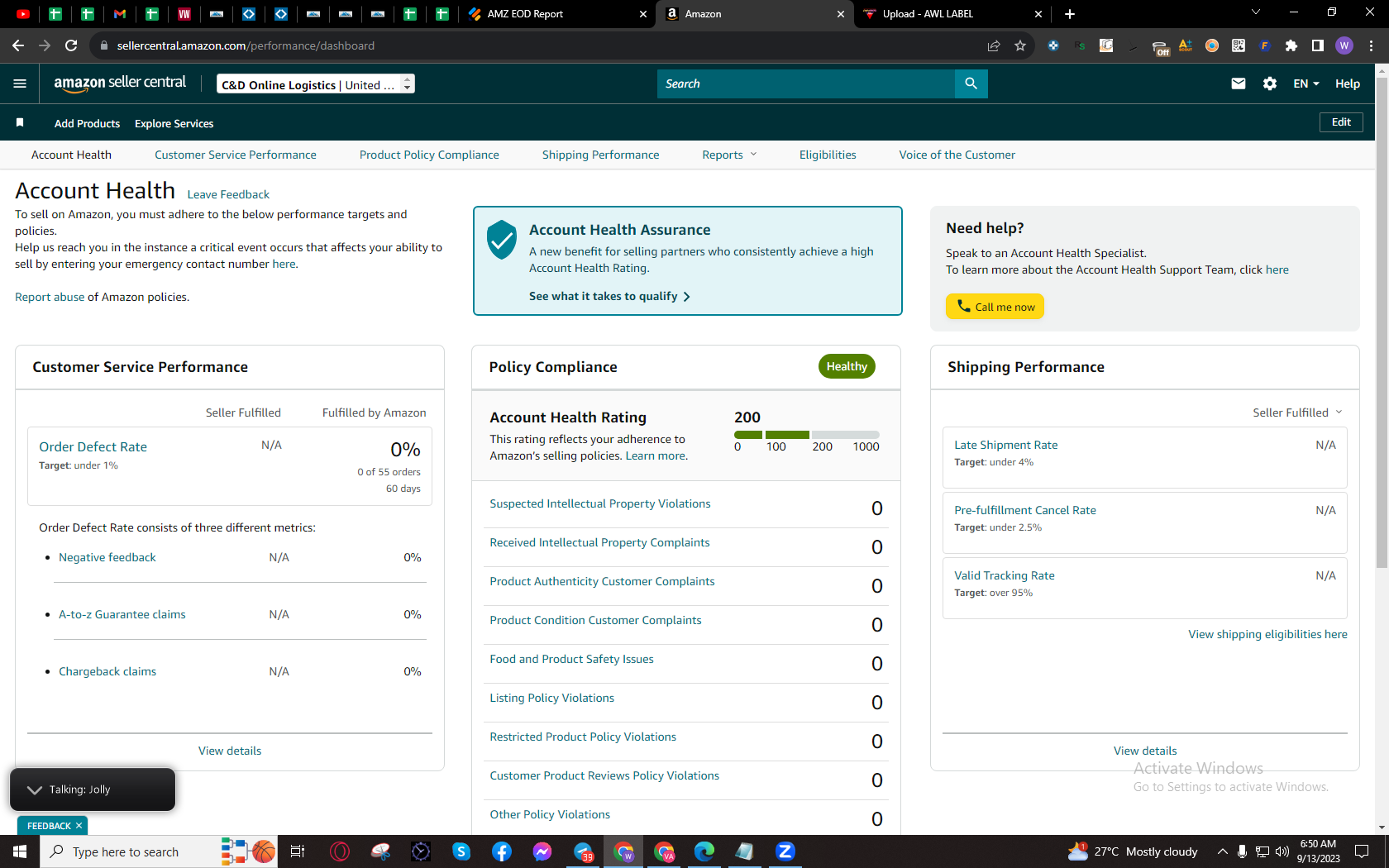Click the Seller Central search field
Image resolution: width=1389 pixels, height=868 pixels.
coord(806,83)
